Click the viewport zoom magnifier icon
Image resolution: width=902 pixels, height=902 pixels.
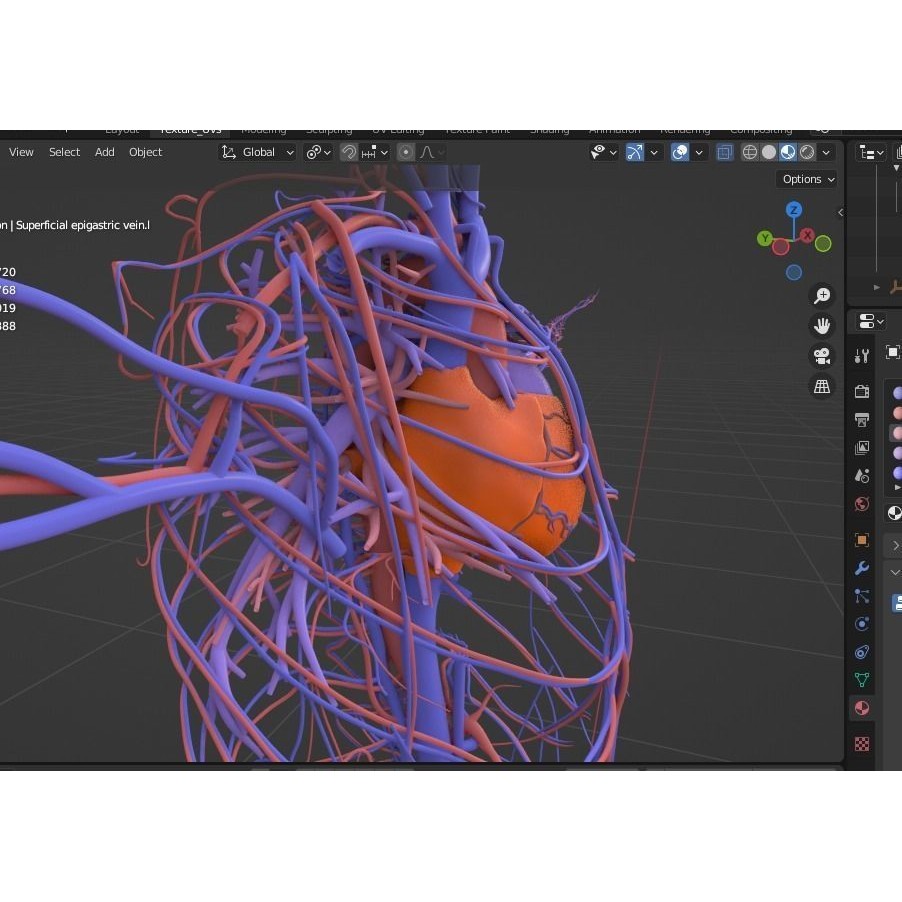(x=821, y=295)
